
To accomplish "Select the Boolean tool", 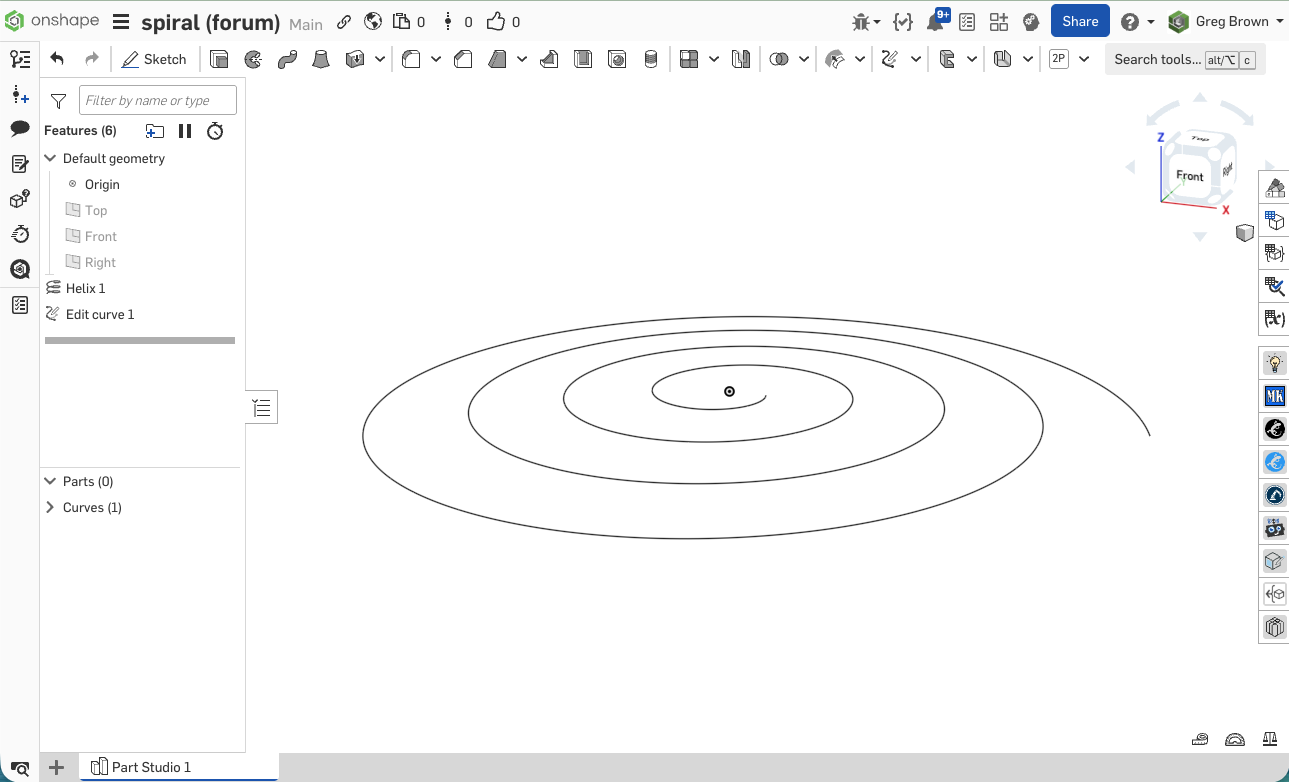I will pos(779,59).
